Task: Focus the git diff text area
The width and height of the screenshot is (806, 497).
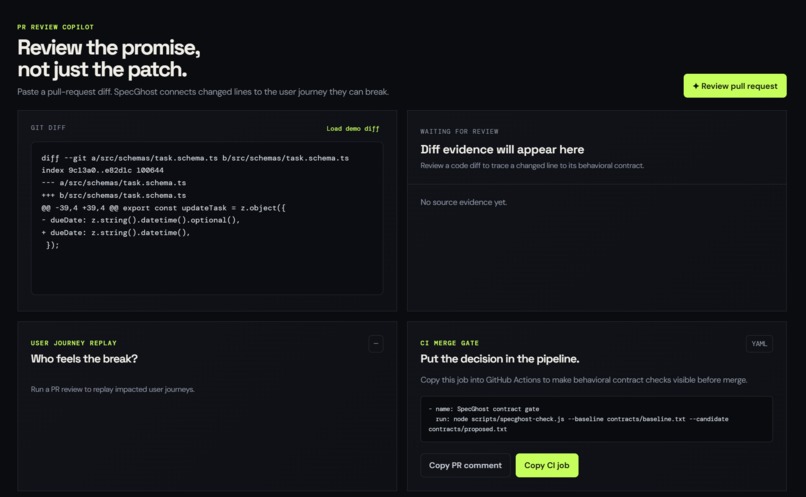Action: pyautogui.click(x=207, y=218)
